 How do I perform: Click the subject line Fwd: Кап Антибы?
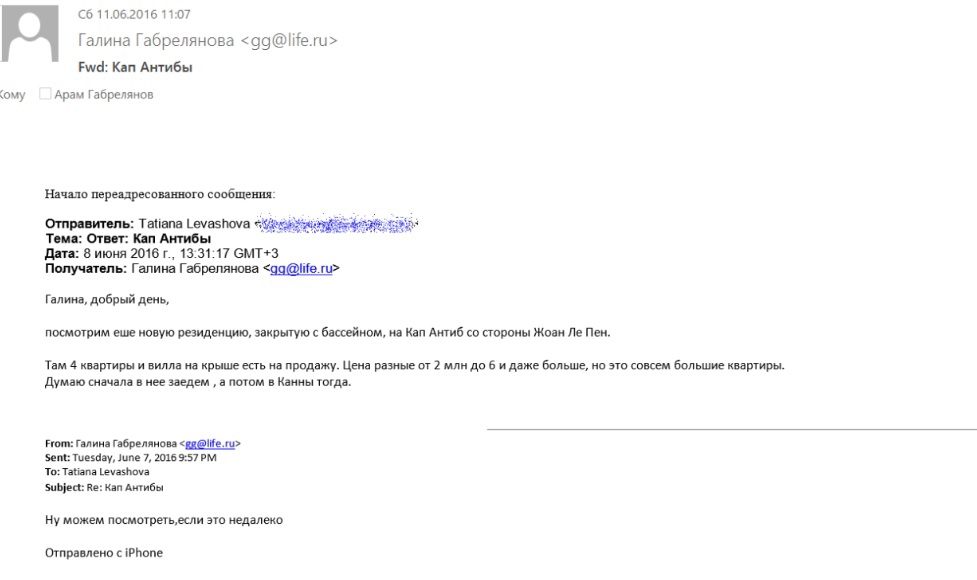[135, 68]
